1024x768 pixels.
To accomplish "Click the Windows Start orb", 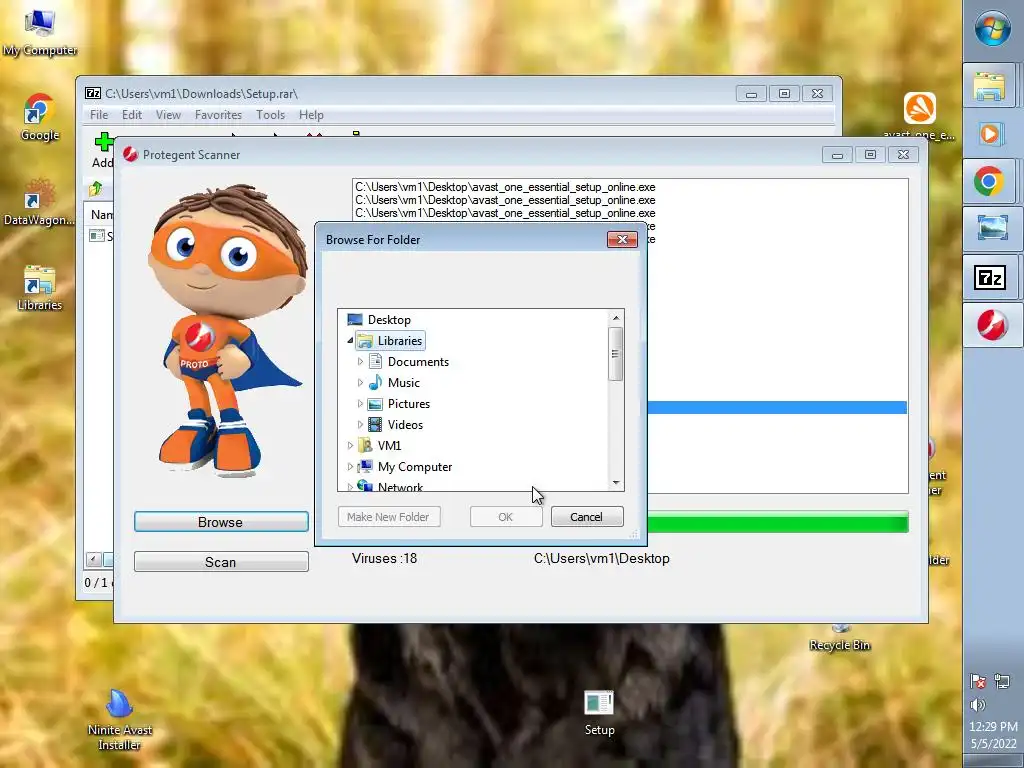I will (x=993, y=28).
